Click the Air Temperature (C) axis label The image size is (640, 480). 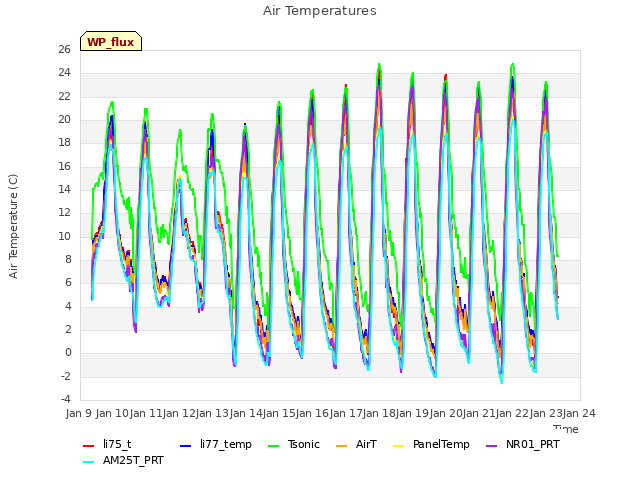13,227
